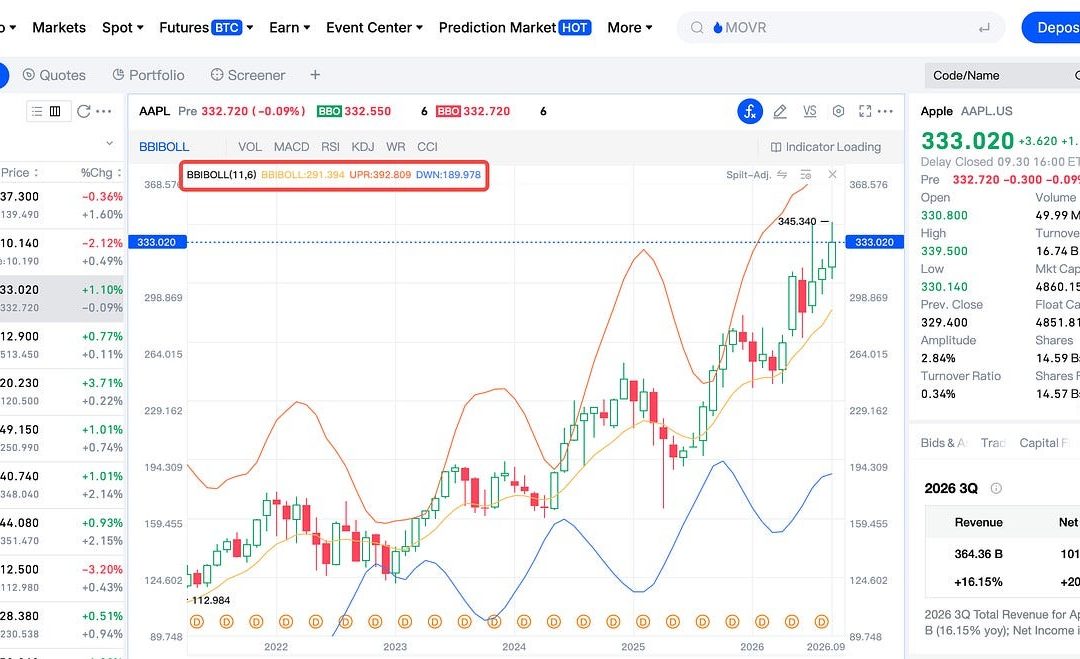The width and height of the screenshot is (1080, 659).
Task: Switch watchlist to column view
Action: pyautogui.click(x=55, y=111)
